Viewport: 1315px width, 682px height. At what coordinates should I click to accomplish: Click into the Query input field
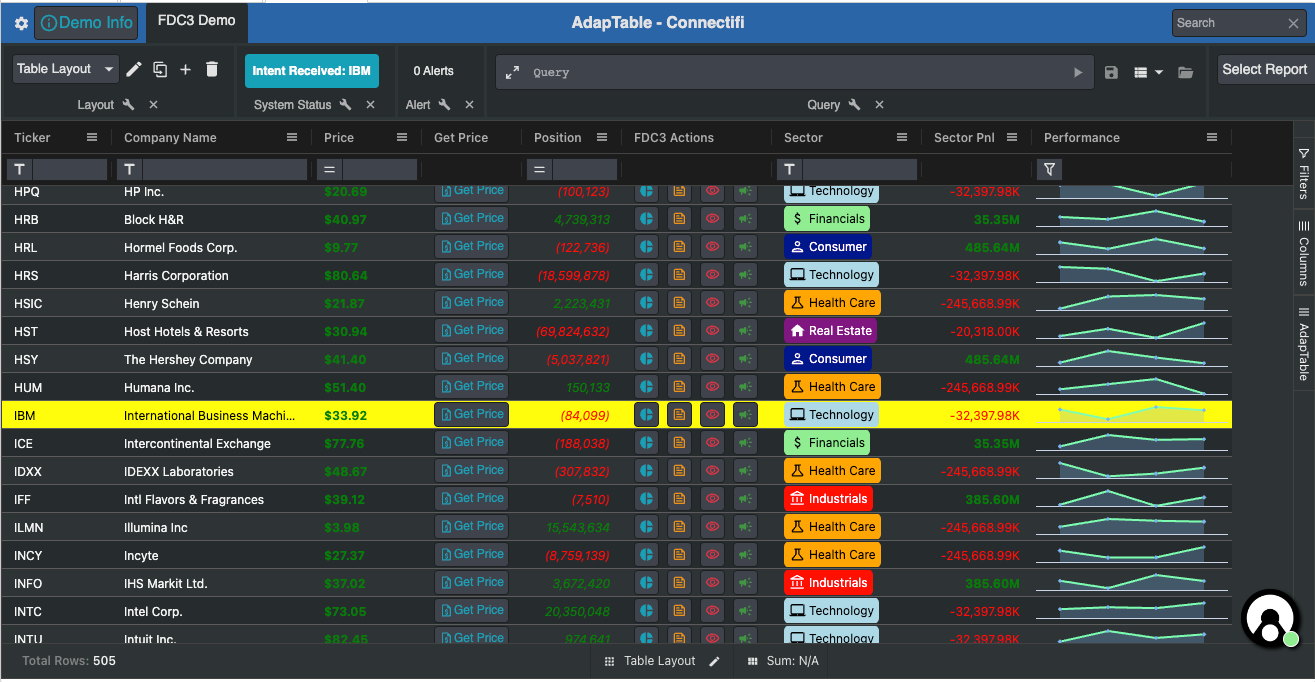point(797,72)
